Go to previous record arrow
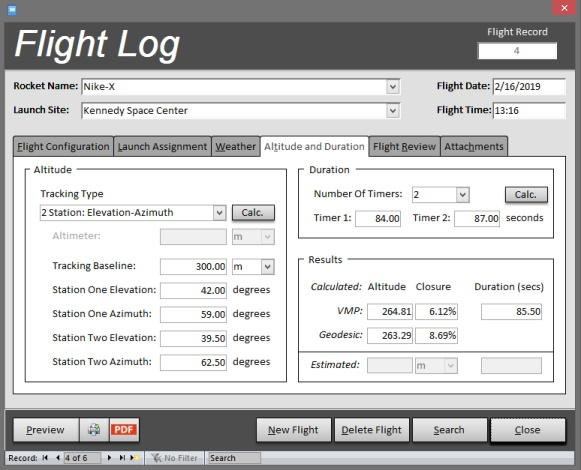This screenshot has width=581, height=470. pyautogui.click(x=58, y=458)
